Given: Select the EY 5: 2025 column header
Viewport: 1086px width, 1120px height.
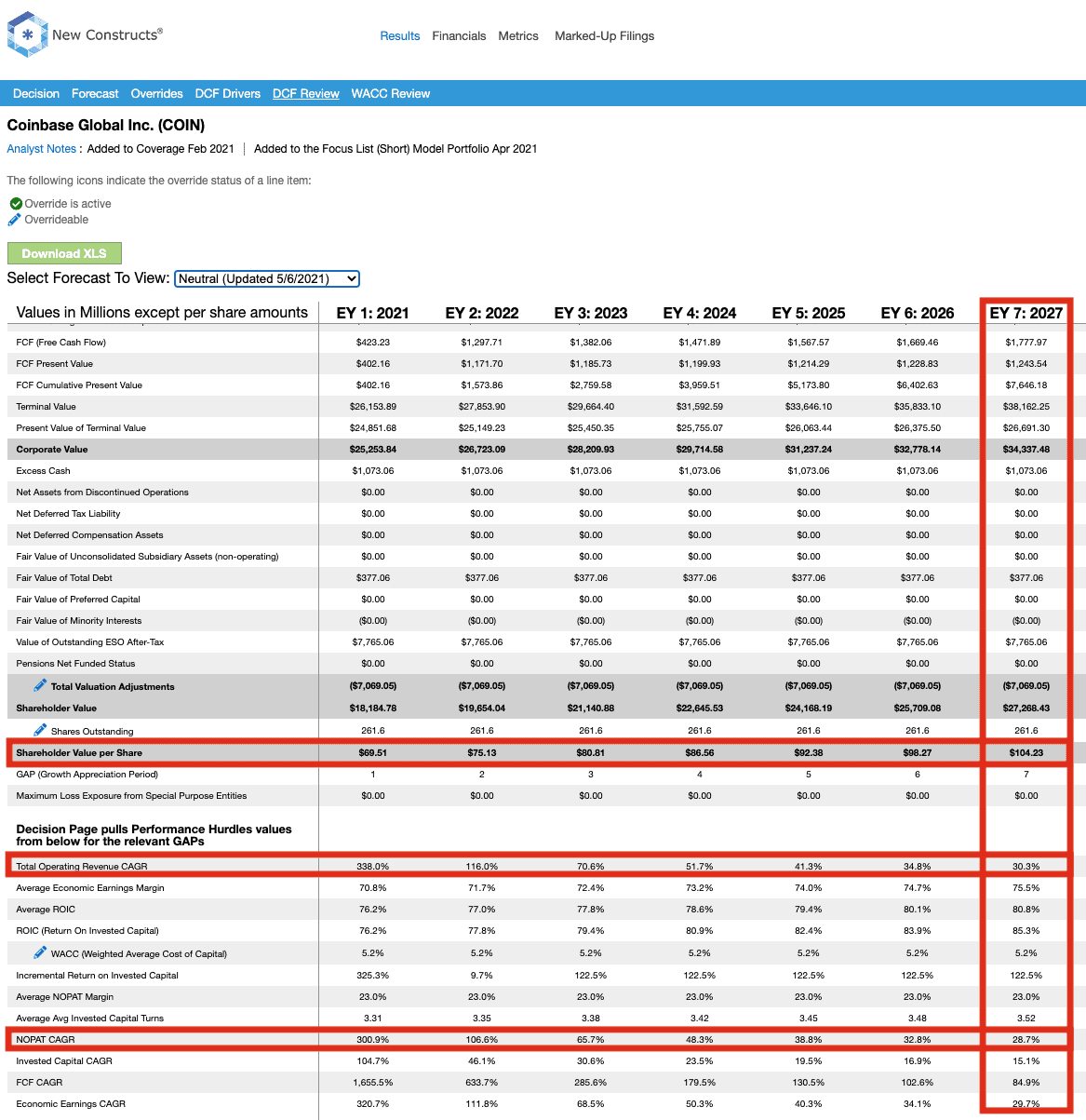Looking at the screenshot, I should 809,313.
